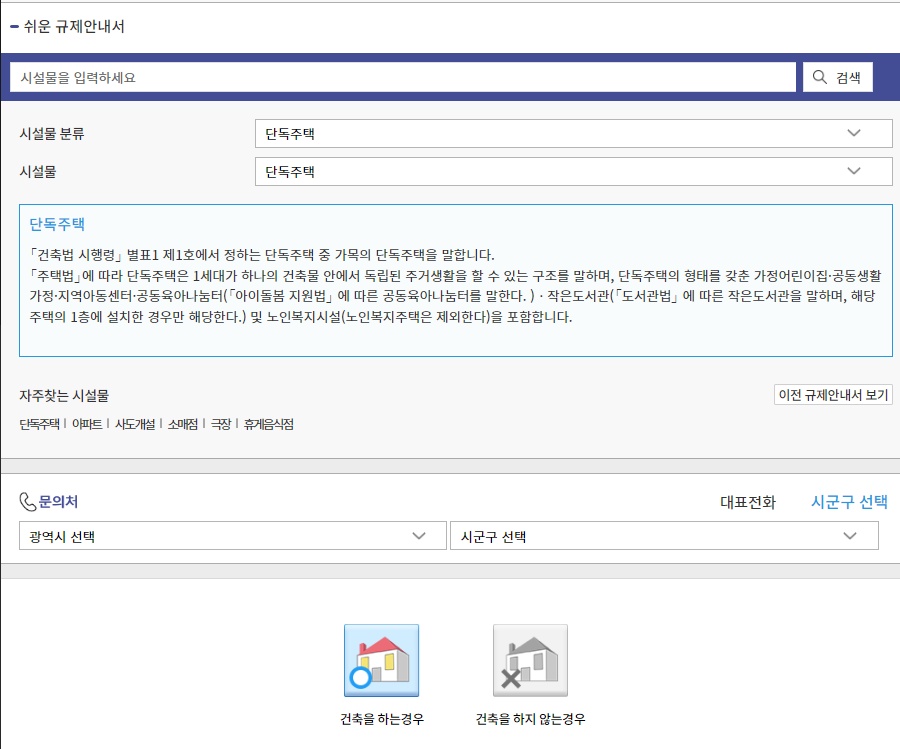The height and width of the screenshot is (749, 900).
Task: Click the 건축을 하지 않는경우 label
Action: click(x=530, y=719)
